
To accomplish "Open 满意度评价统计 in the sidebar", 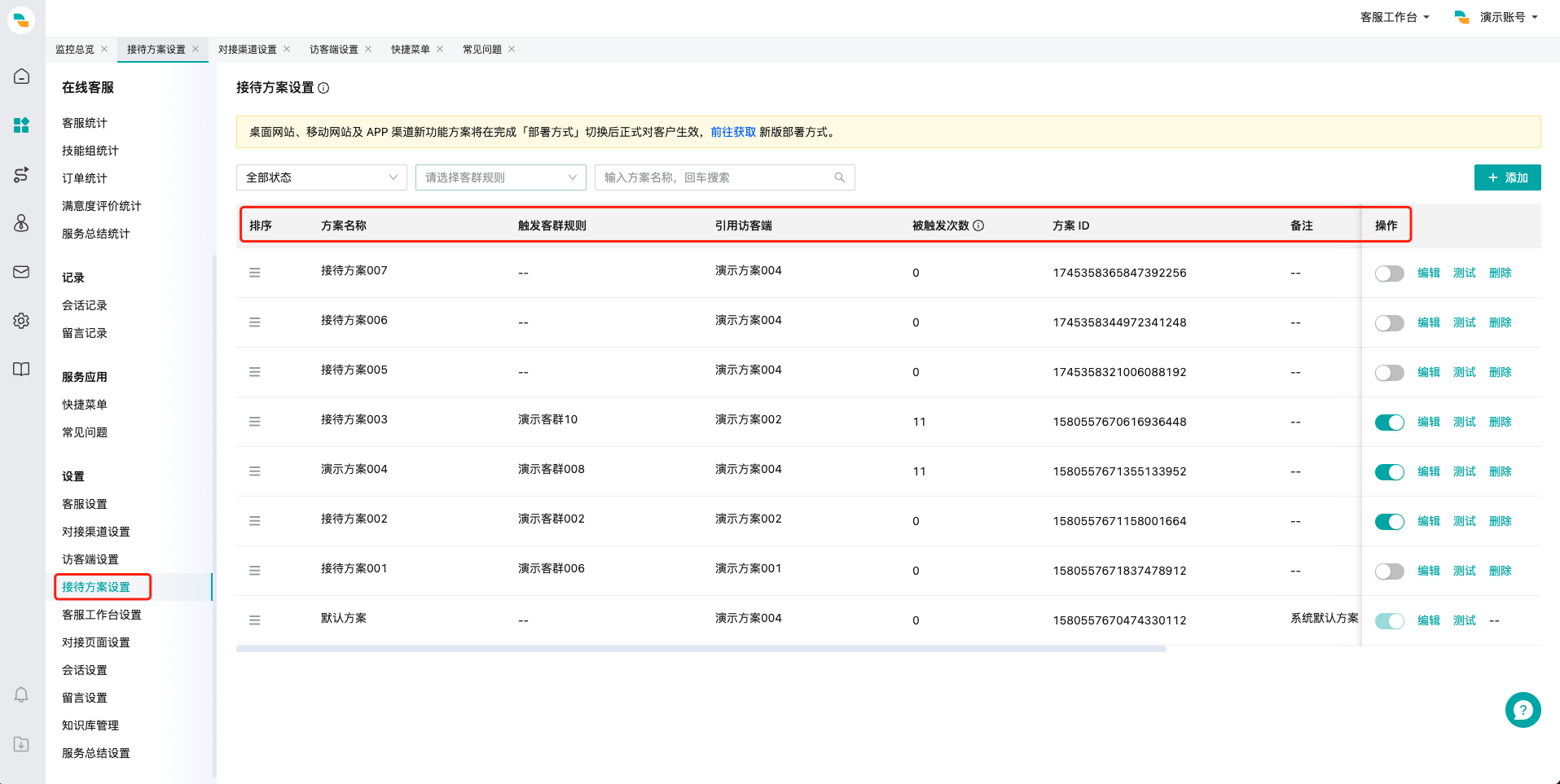I will (x=102, y=206).
